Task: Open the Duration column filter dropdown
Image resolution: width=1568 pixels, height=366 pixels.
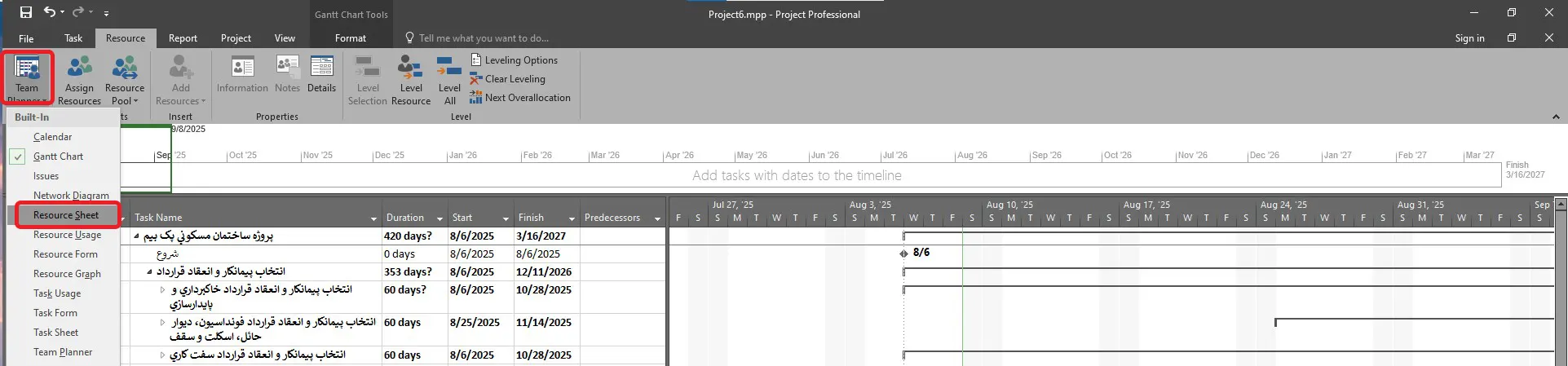Action: [439, 218]
